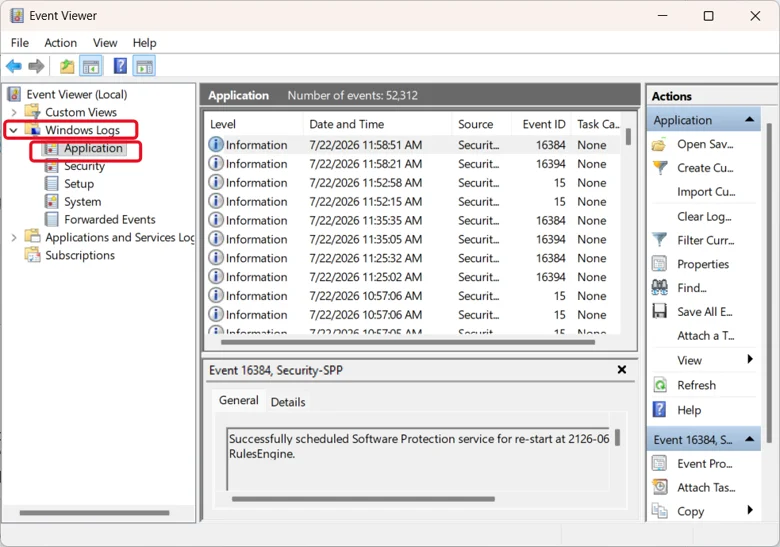Select Application log in tree
Viewport: 780px width, 547px height.
pos(93,148)
